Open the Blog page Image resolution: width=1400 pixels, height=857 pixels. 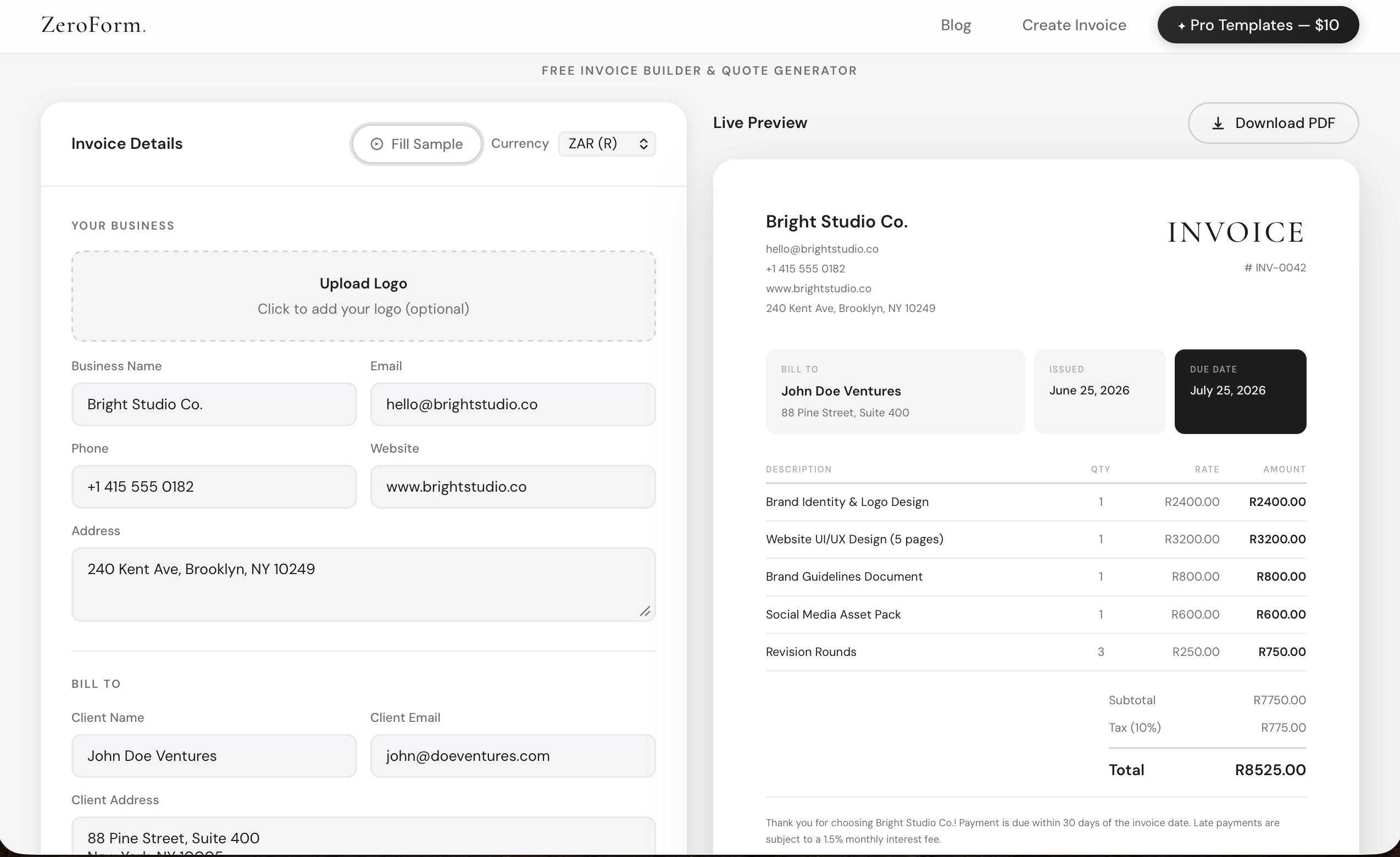[955, 25]
